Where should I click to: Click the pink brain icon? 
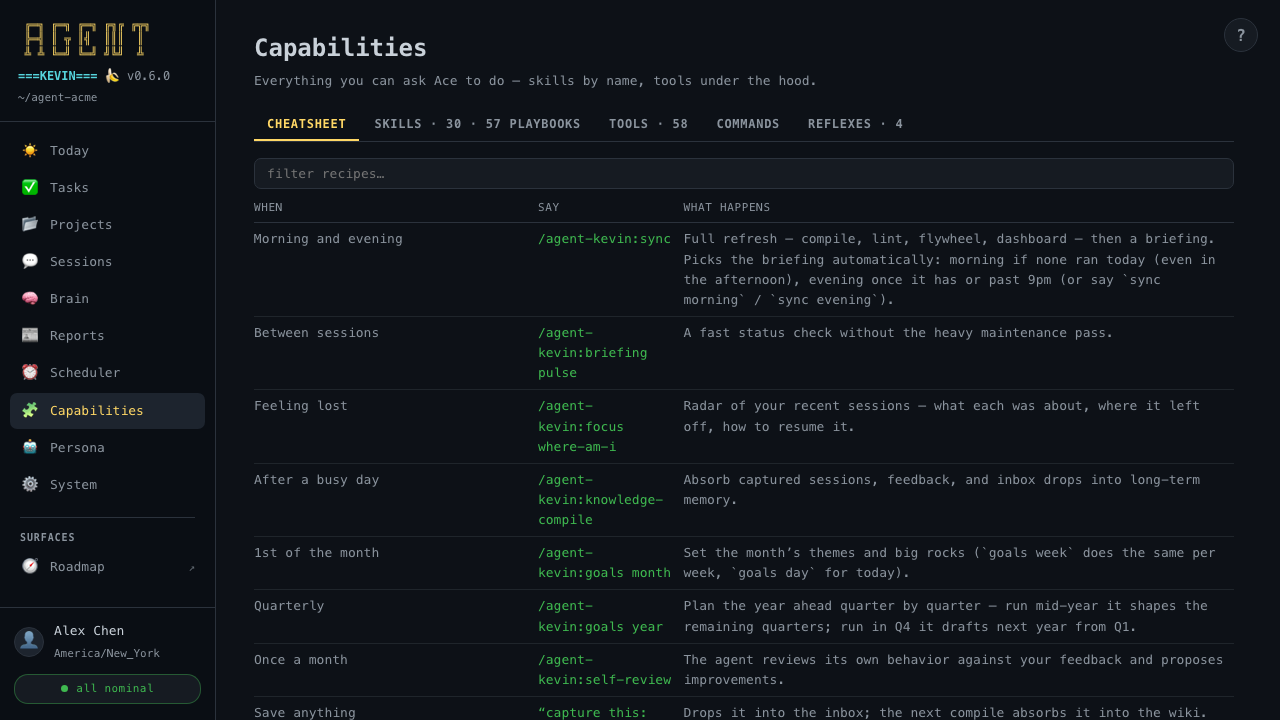30,298
